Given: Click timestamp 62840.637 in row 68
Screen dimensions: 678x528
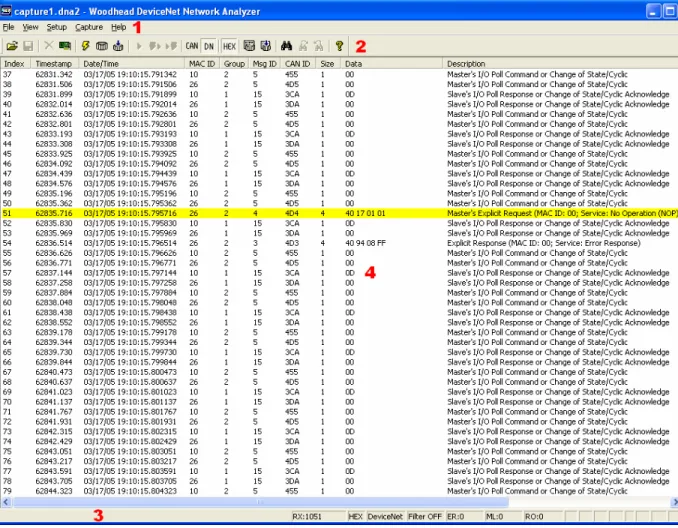Looking at the screenshot, I should click(x=54, y=382).
